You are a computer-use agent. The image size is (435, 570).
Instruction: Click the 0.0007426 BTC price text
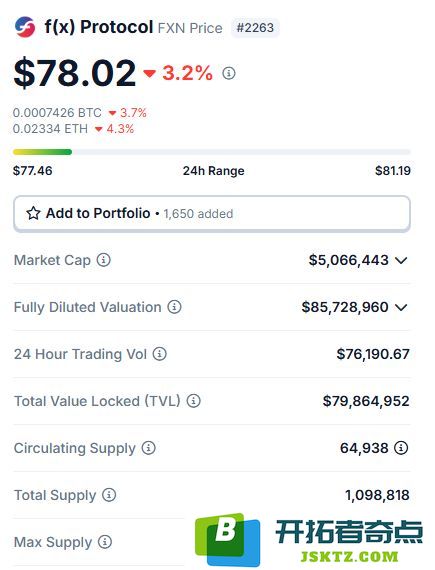pyautogui.click(x=57, y=113)
